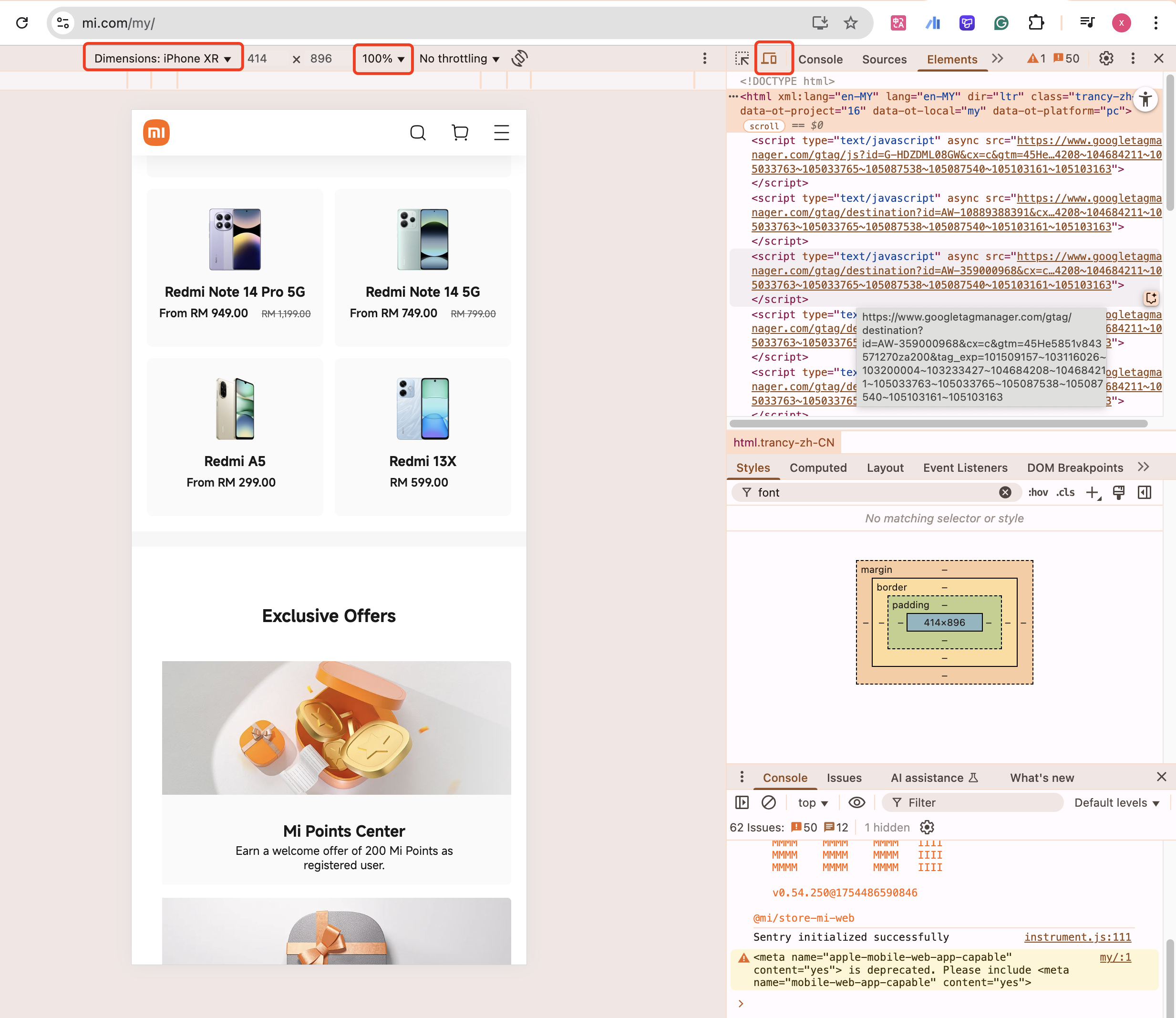This screenshot has height=1018, width=1176.
Task: Open search on the Mi mobile page
Action: (x=418, y=132)
